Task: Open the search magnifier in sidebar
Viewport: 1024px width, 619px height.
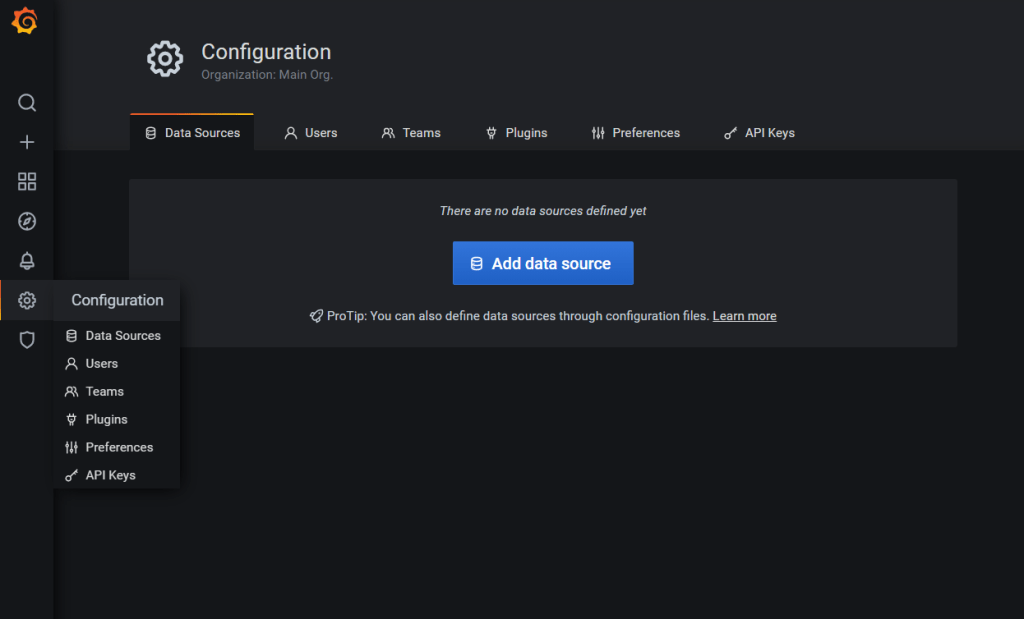Action: [x=27, y=103]
